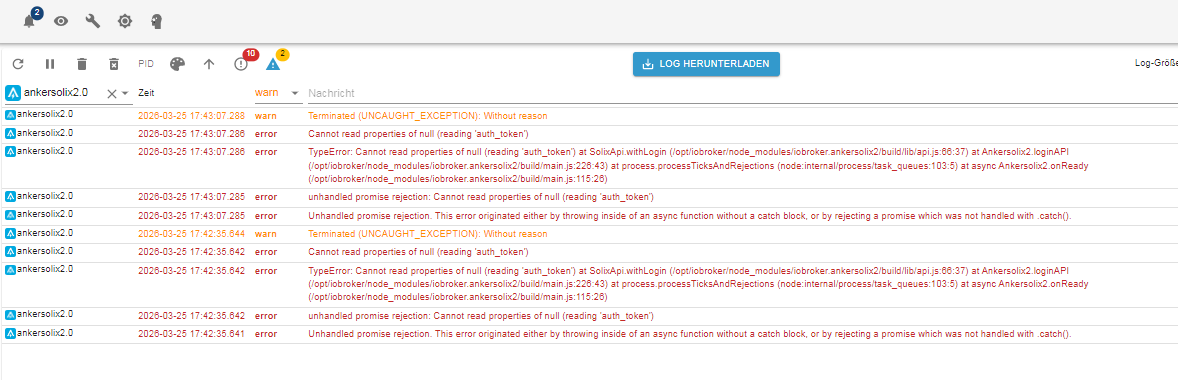The image size is (1178, 380).
Task: Clear the ankersolix2.0 source filter with X
Action: (111, 93)
